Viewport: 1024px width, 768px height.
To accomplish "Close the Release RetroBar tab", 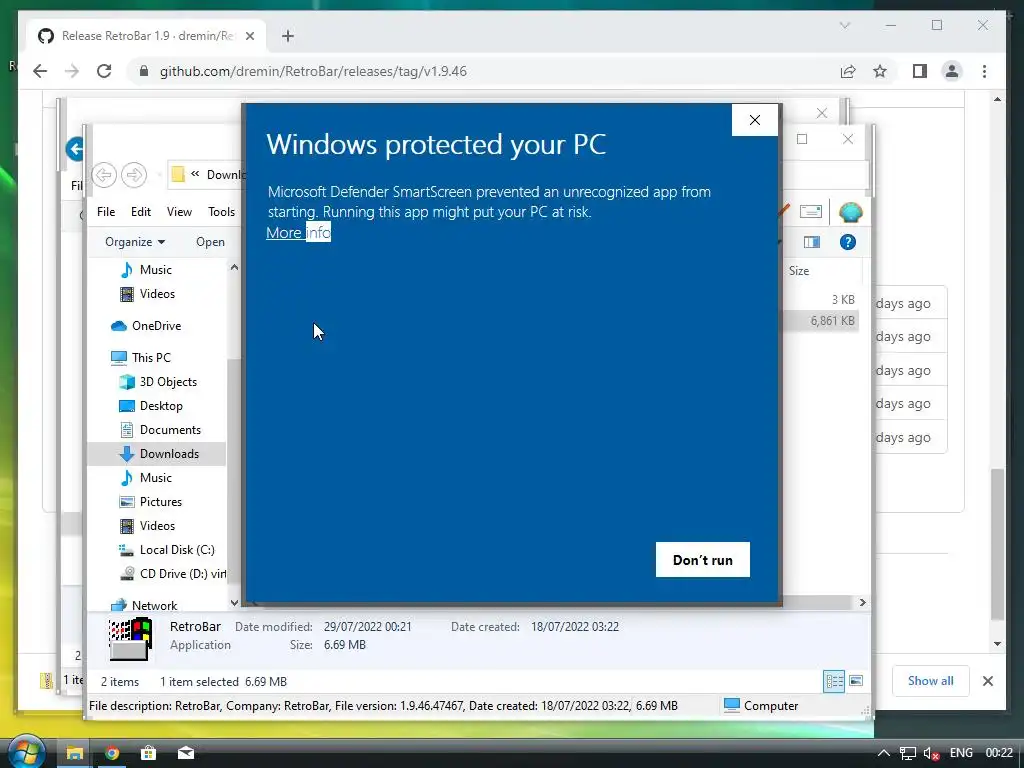I will 249,36.
